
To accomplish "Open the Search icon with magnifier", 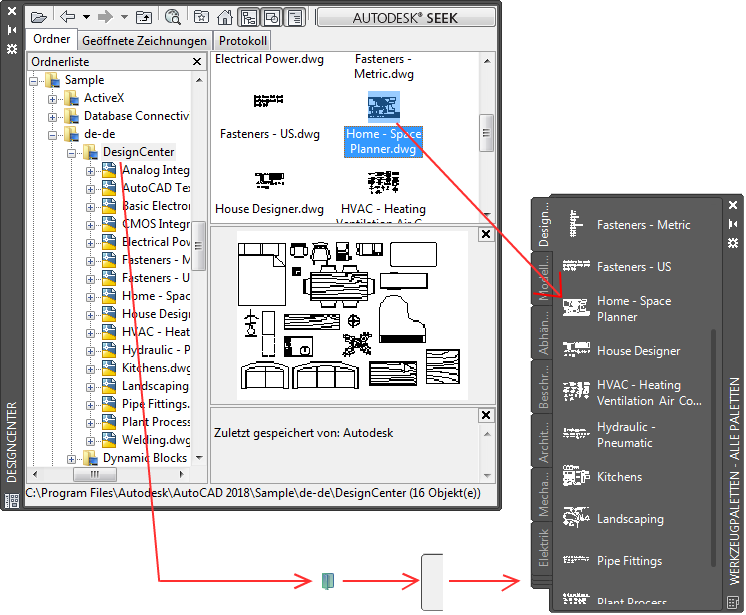I will click(x=172, y=18).
